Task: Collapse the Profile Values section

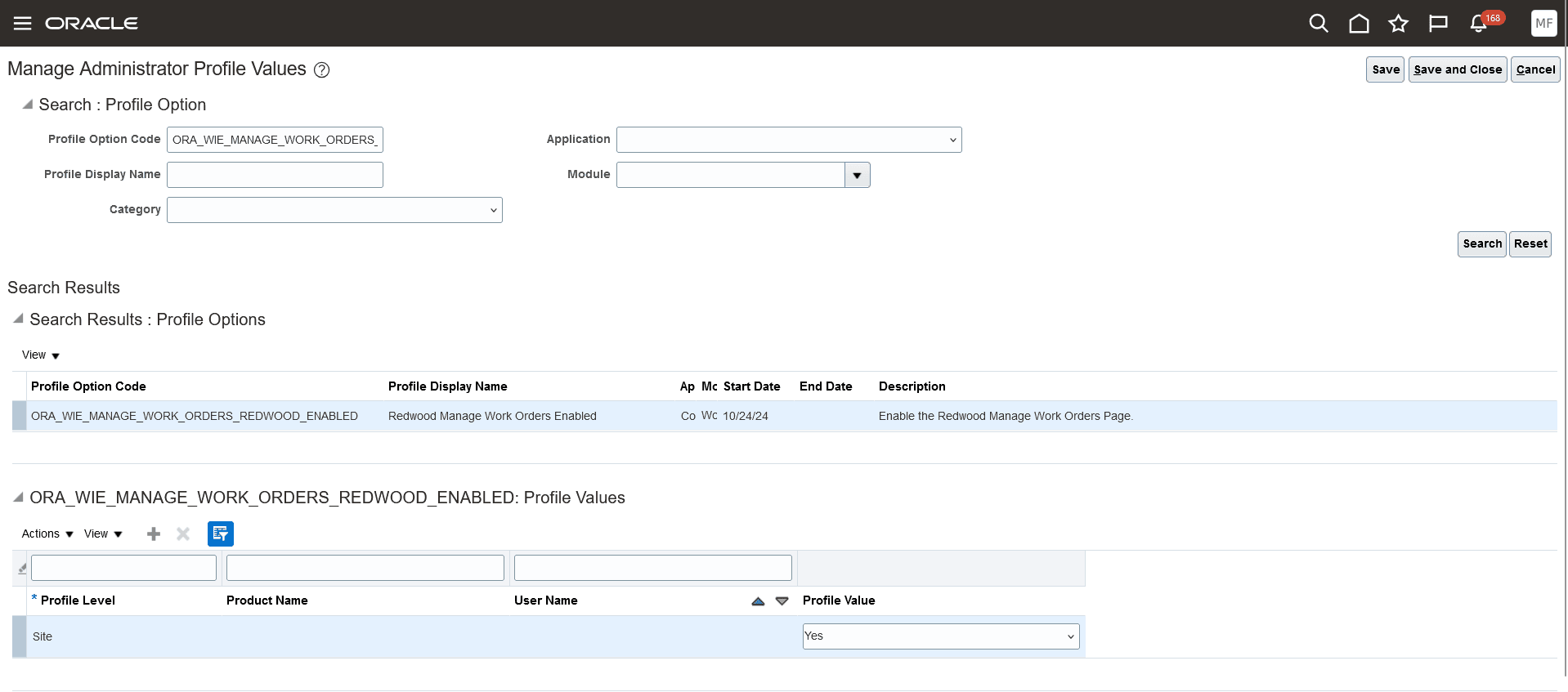Action: pos(19,497)
